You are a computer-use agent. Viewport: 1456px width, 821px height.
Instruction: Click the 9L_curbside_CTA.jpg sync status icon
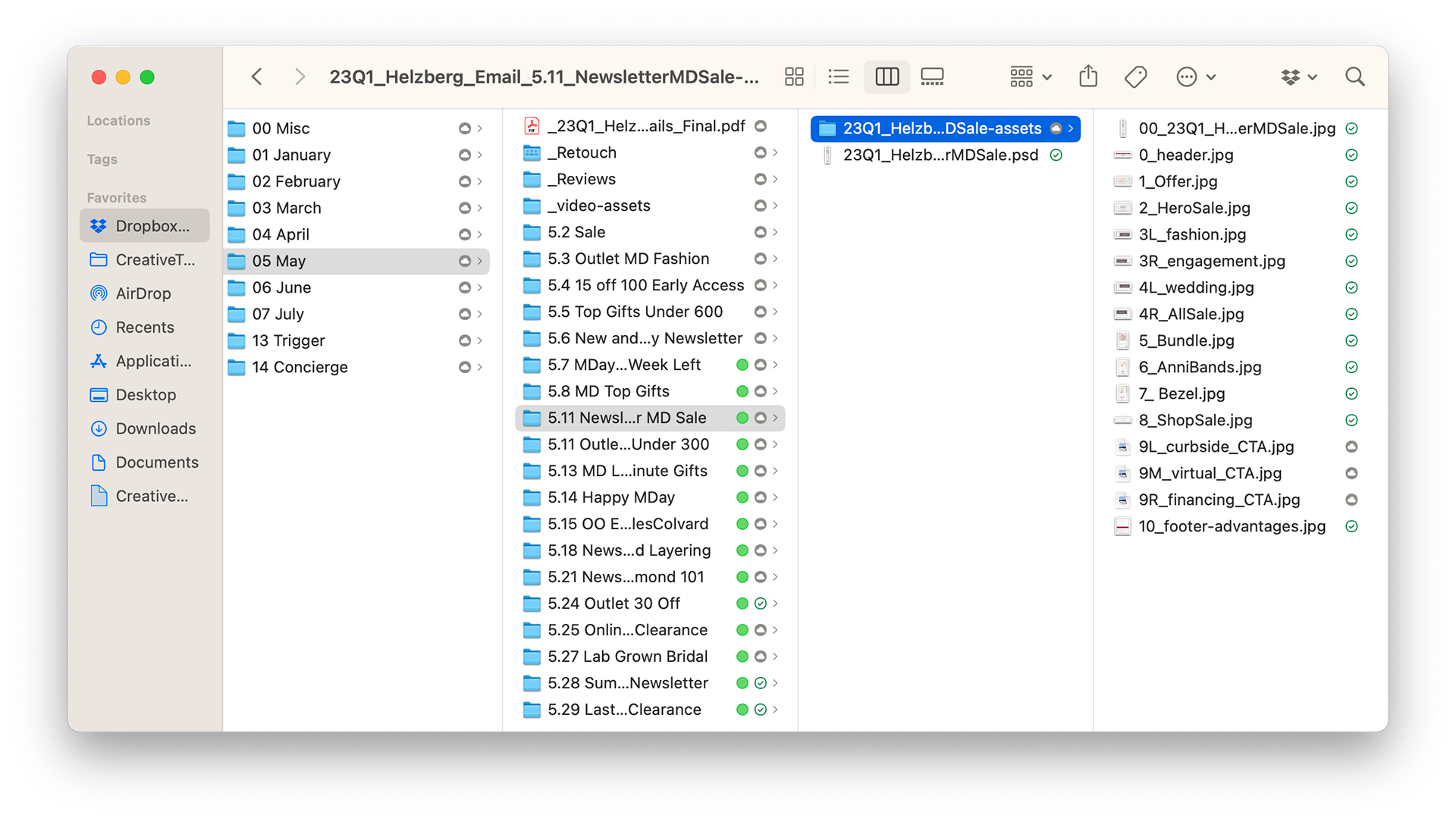click(1351, 447)
